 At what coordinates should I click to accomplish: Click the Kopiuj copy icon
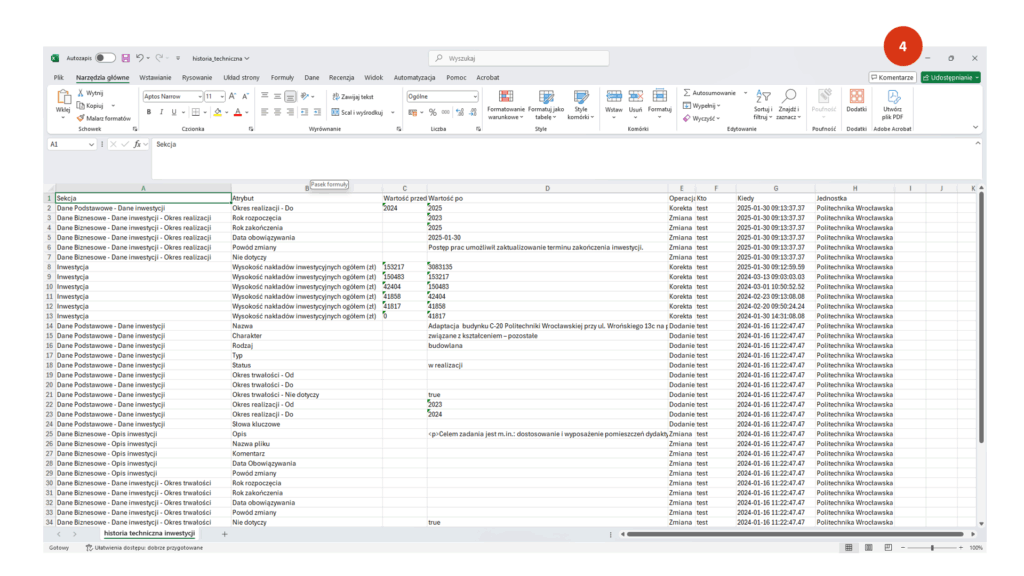pos(81,105)
